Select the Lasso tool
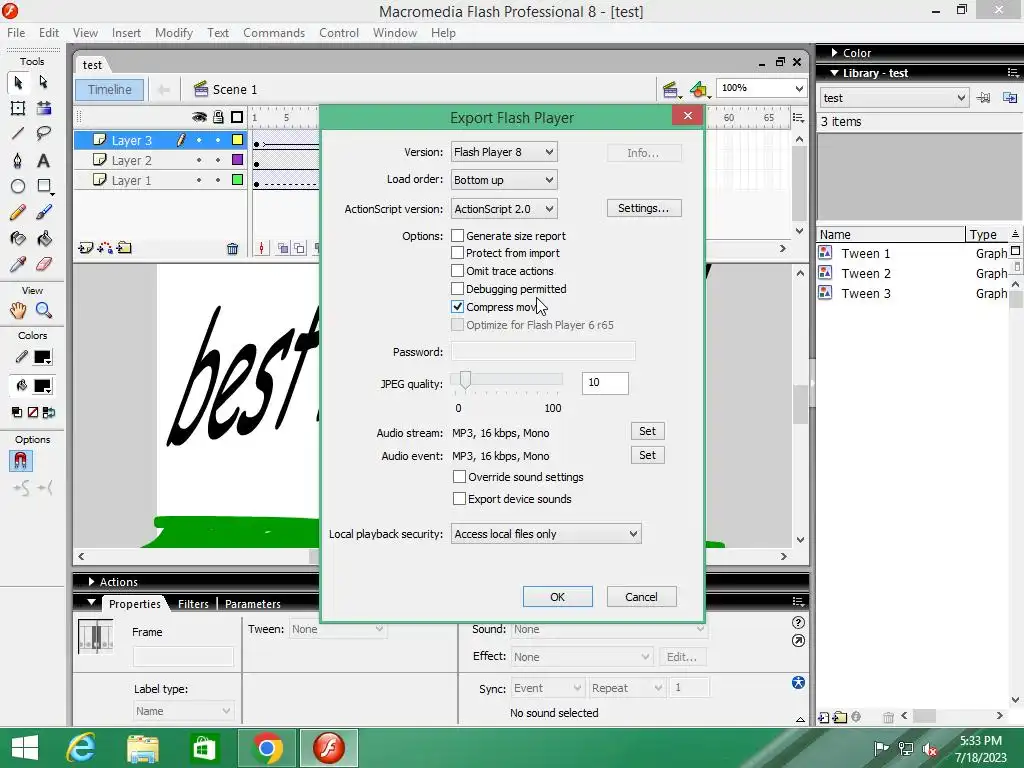1024x768 pixels. click(x=44, y=134)
